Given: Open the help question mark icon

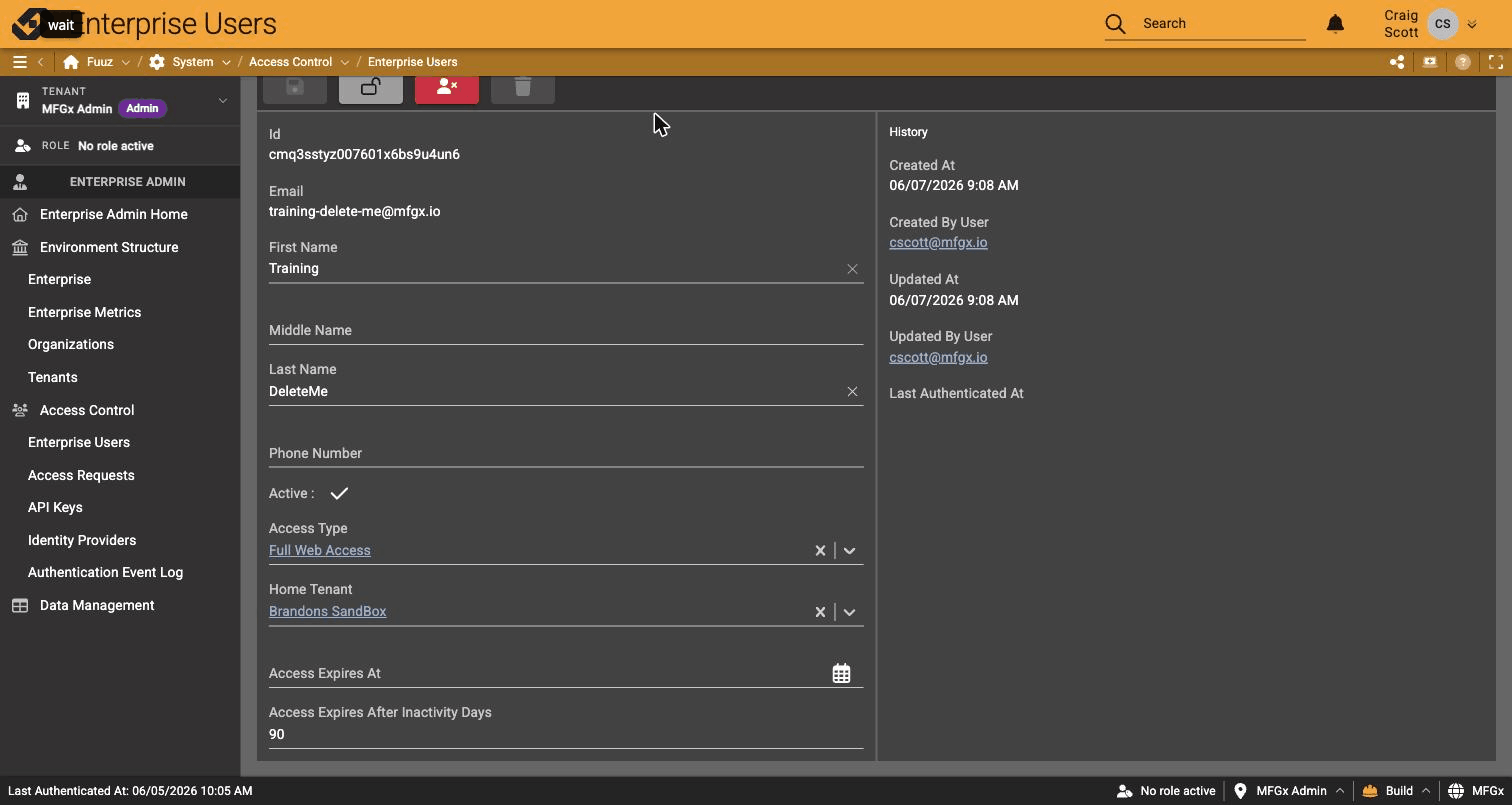Looking at the screenshot, I should pos(1463,62).
